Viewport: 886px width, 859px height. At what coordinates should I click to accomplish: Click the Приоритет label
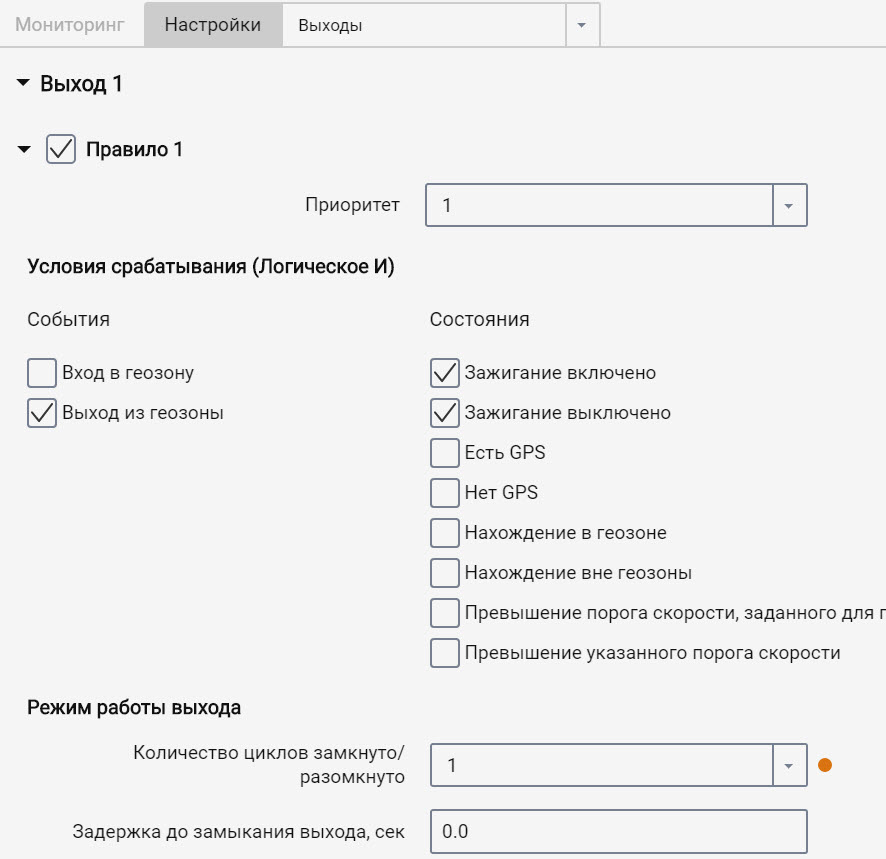click(x=353, y=205)
